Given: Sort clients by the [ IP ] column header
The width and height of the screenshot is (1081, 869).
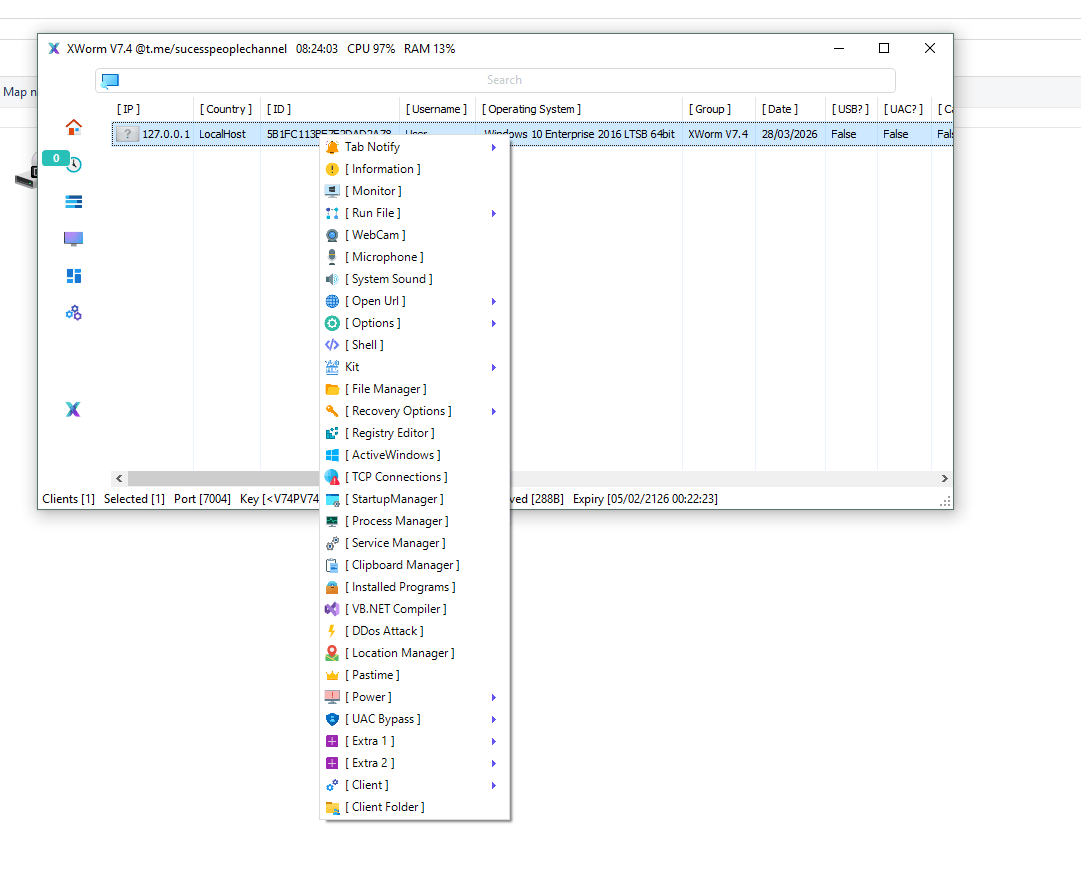Looking at the screenshot, I should [x=130, y=109].
